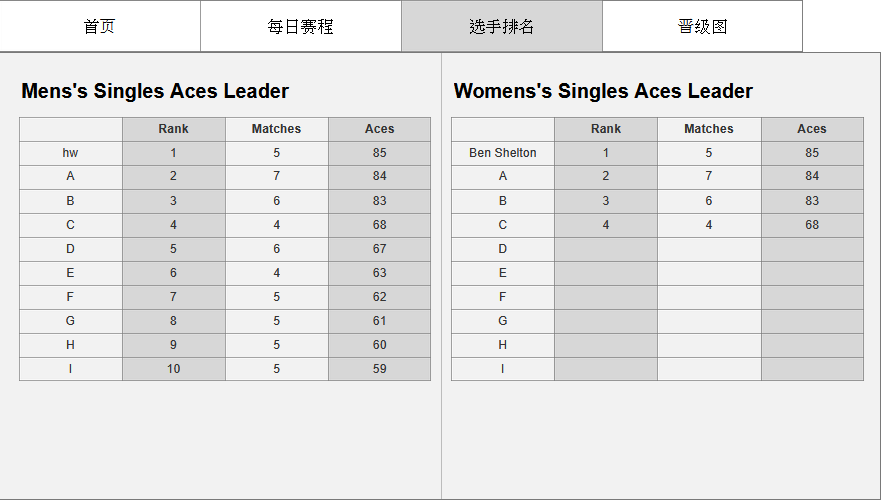Image resolution: width=881 pixels, height=500 pixels.
Task: Select Ben Shelton in Womens's table
Action: (503, 153)
